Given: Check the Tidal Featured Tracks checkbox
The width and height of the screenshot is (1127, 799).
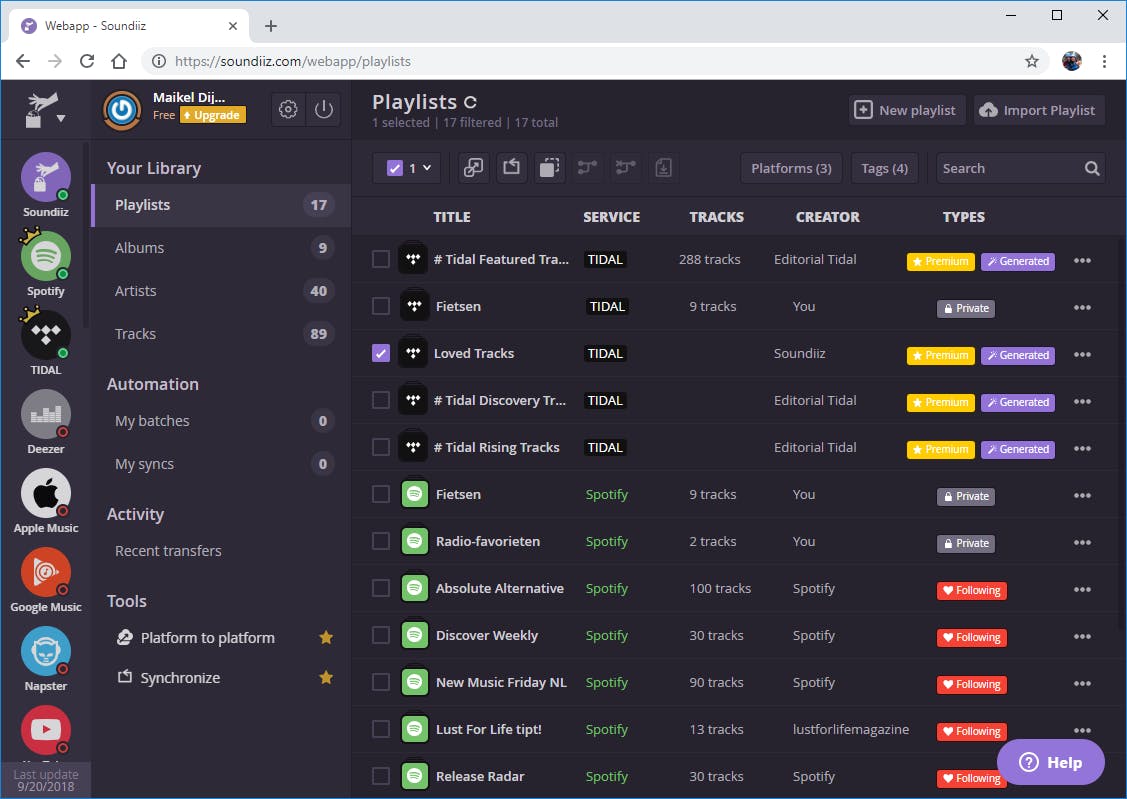Looking at the screenshot, I should click(x=381, y=259).
